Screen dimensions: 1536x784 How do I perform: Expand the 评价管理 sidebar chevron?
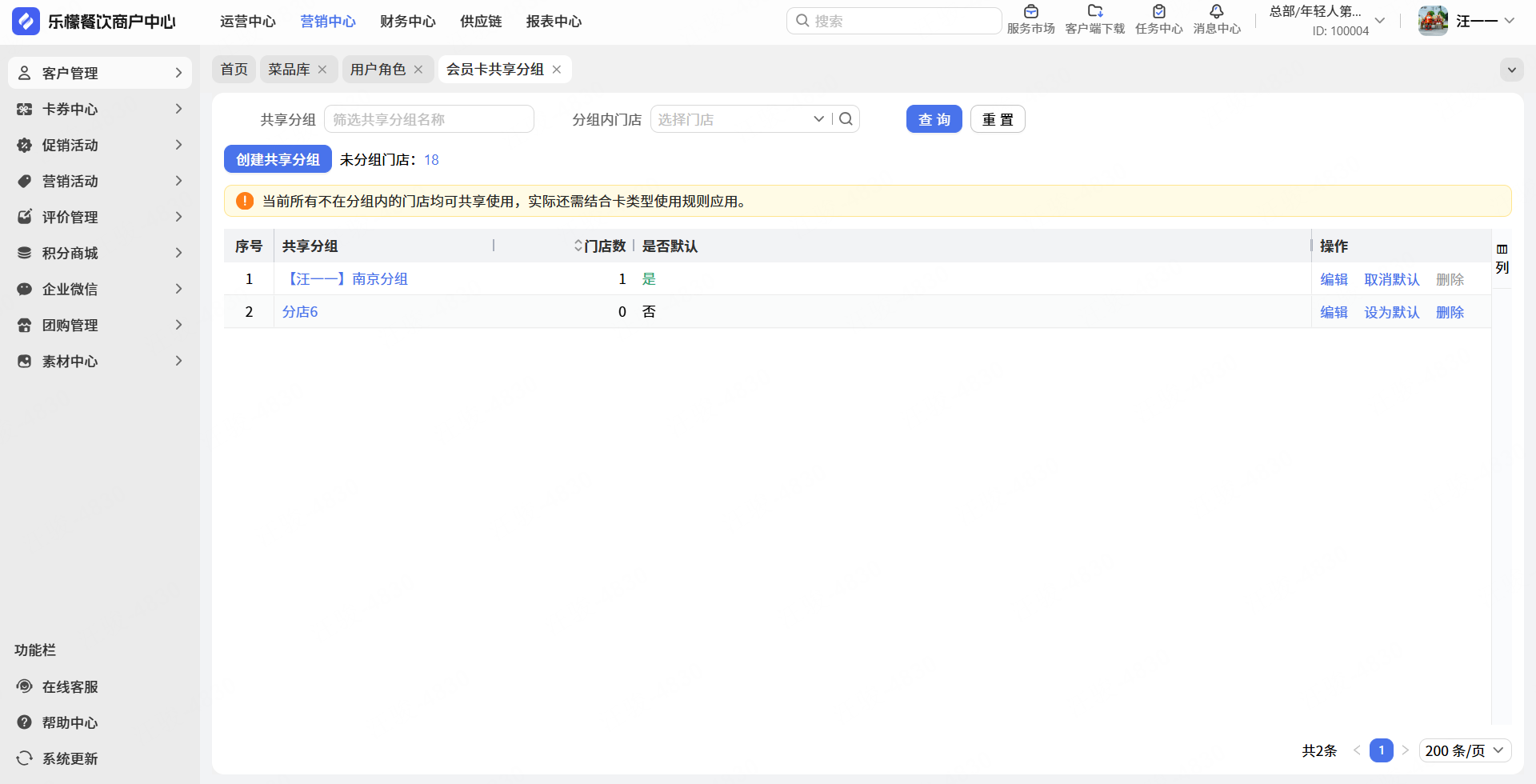point(178,217)
